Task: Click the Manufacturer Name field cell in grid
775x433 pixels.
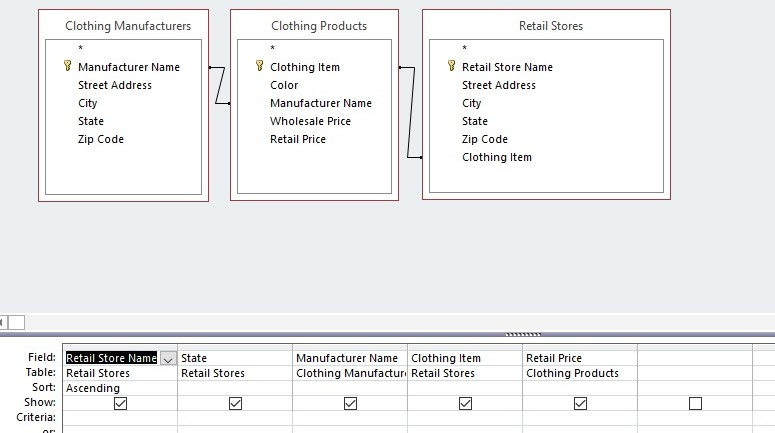Action: click(350, 358)
